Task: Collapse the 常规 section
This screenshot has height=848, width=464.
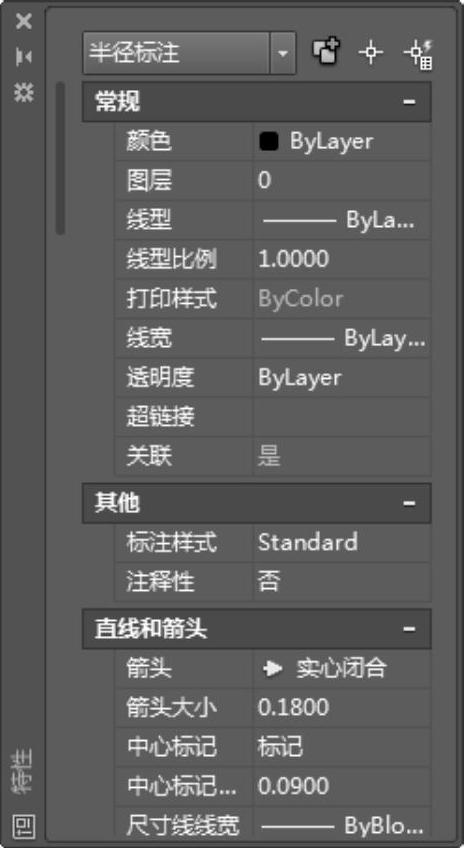Action: pyautogui.click(x=409, y=102)
